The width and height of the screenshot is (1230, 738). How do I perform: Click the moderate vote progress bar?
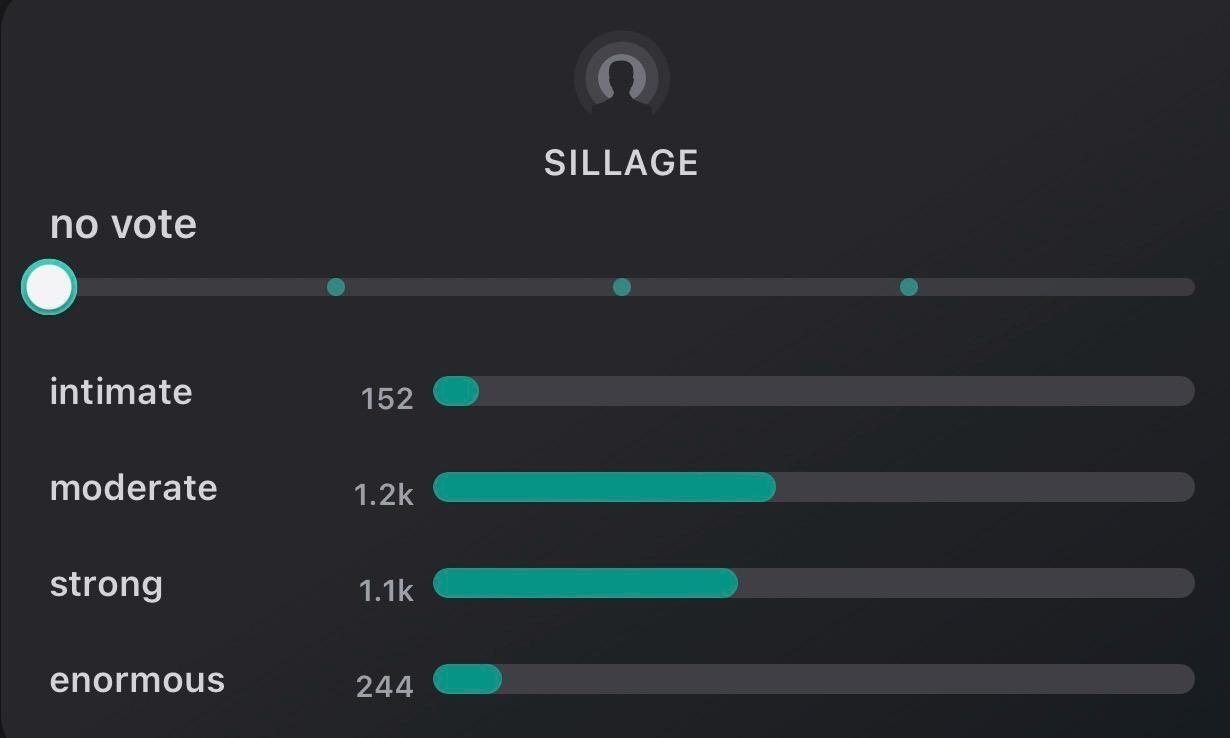pos(813,487)
